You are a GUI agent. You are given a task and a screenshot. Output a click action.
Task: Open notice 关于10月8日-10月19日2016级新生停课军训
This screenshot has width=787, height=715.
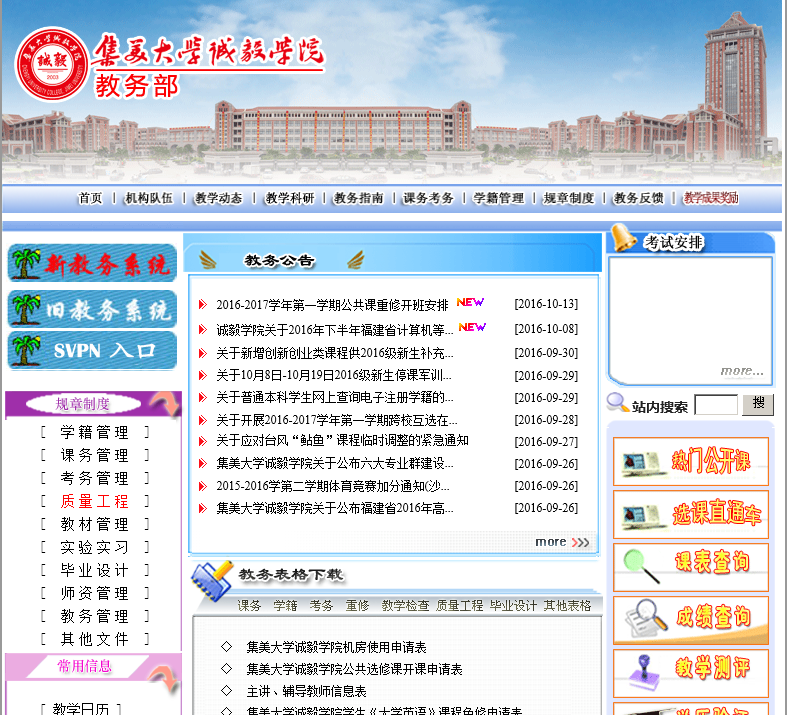pyautogui.click(x=334, y=375)
